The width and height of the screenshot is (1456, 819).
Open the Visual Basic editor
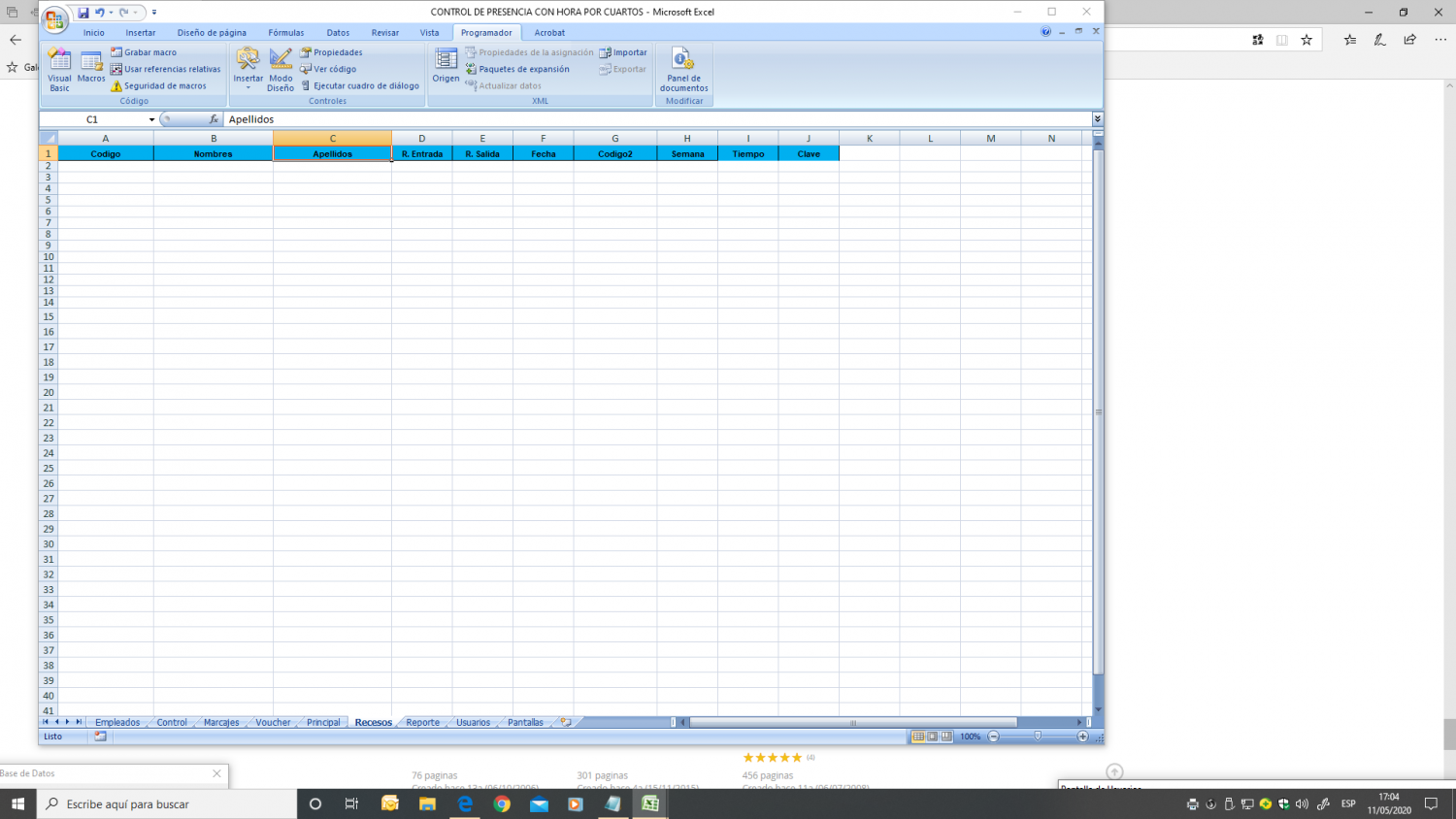tap(59, 69)
